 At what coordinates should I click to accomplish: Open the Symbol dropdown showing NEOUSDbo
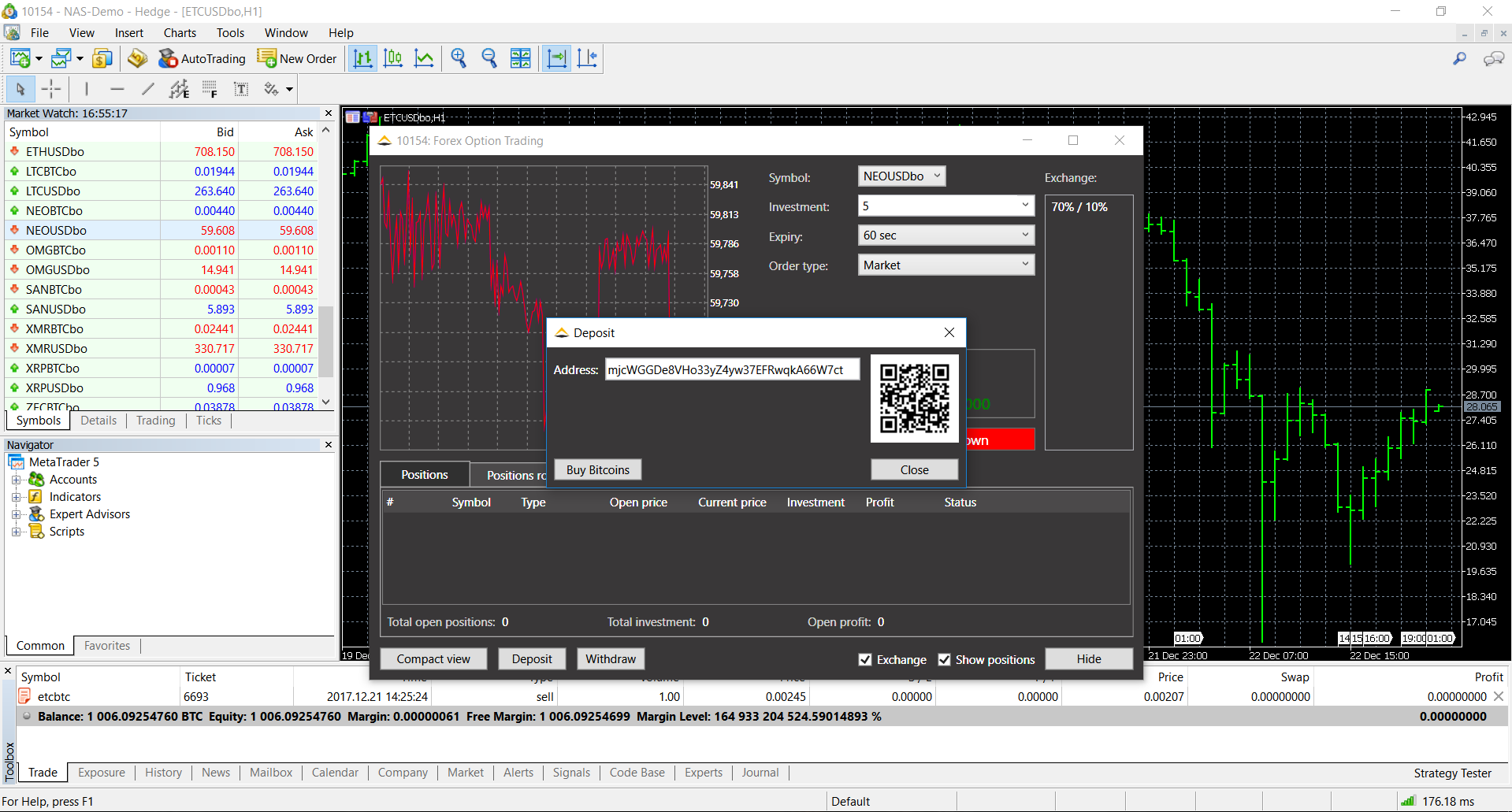pyautogui.click(x=901, y=176)
